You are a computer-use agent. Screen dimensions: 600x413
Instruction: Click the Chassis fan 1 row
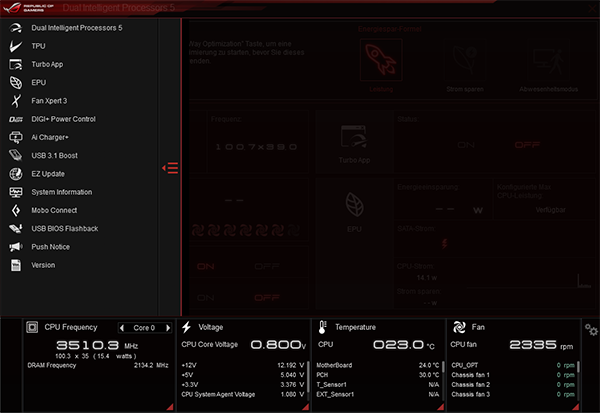(x=513, y=375)
